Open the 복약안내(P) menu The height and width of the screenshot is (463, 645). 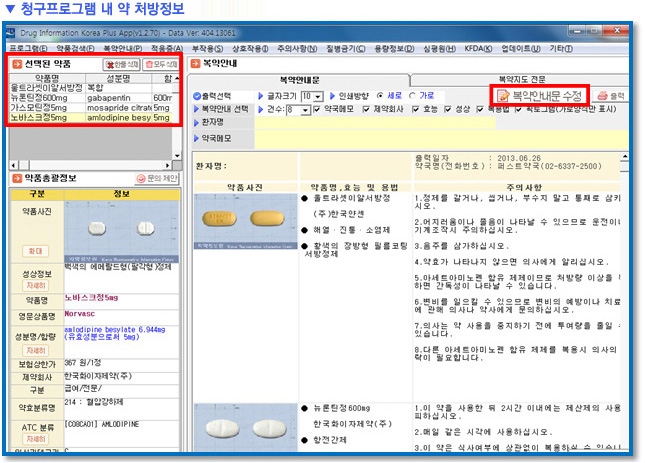(x=123, y=49)
